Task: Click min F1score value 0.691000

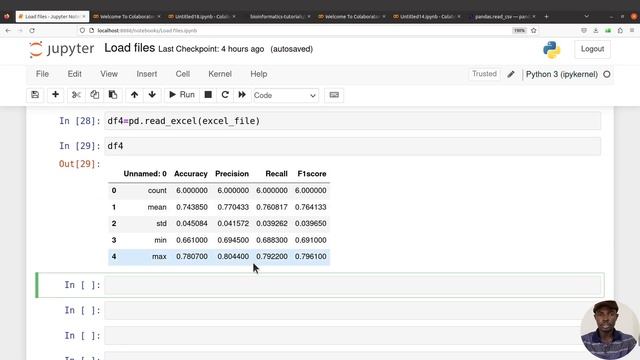Action: point(311,240)
